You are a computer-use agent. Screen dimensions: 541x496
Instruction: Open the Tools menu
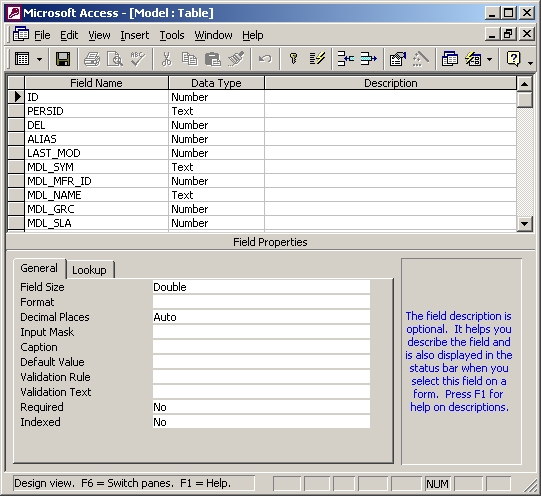tap(171, 35)
